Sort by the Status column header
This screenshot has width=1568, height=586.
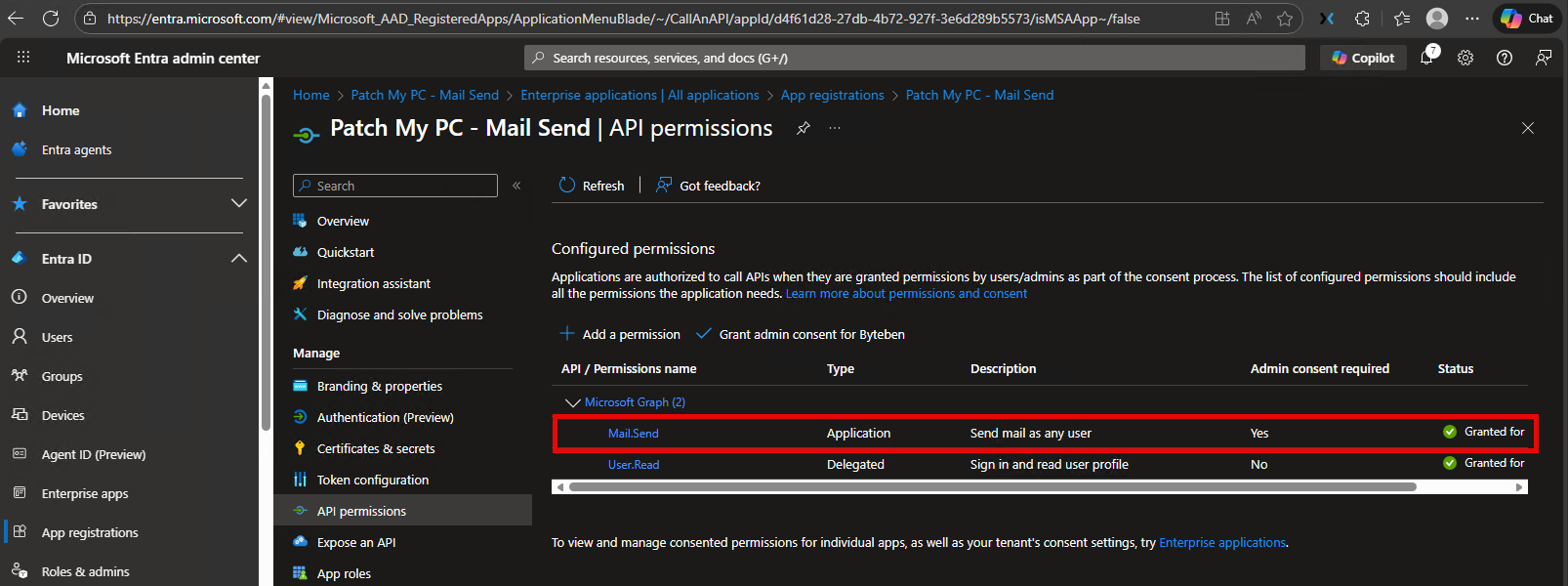1455,368
